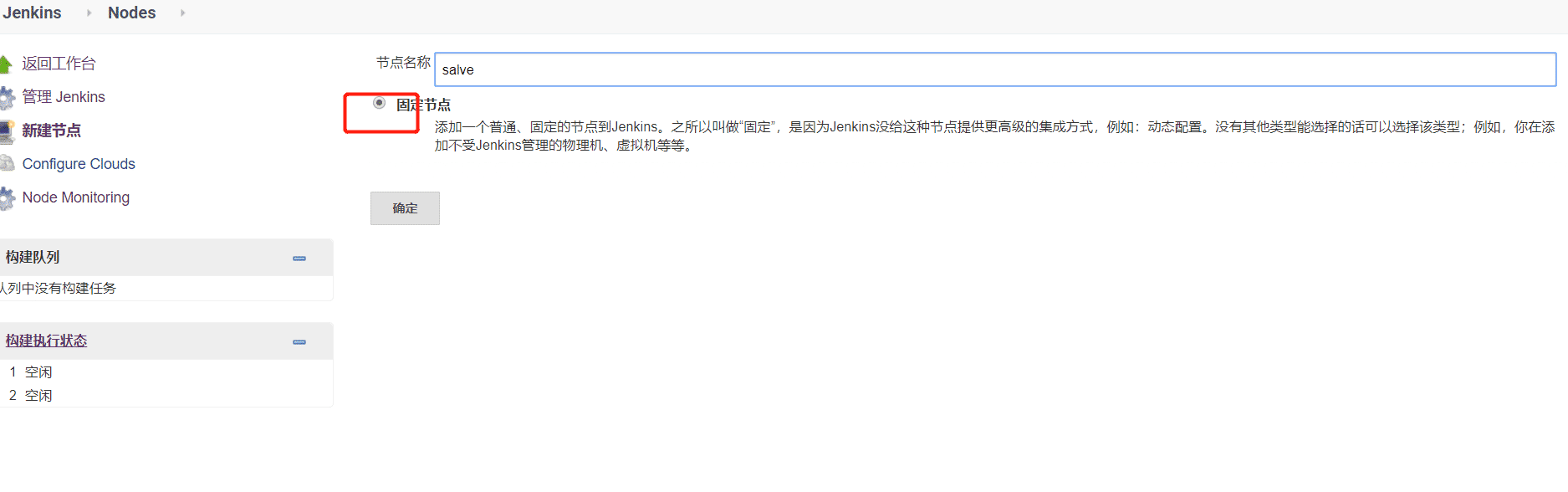Click the gear icon beside Node Monitoring
The height and width of the screenshot is (492, 1568).
(7, 198)
